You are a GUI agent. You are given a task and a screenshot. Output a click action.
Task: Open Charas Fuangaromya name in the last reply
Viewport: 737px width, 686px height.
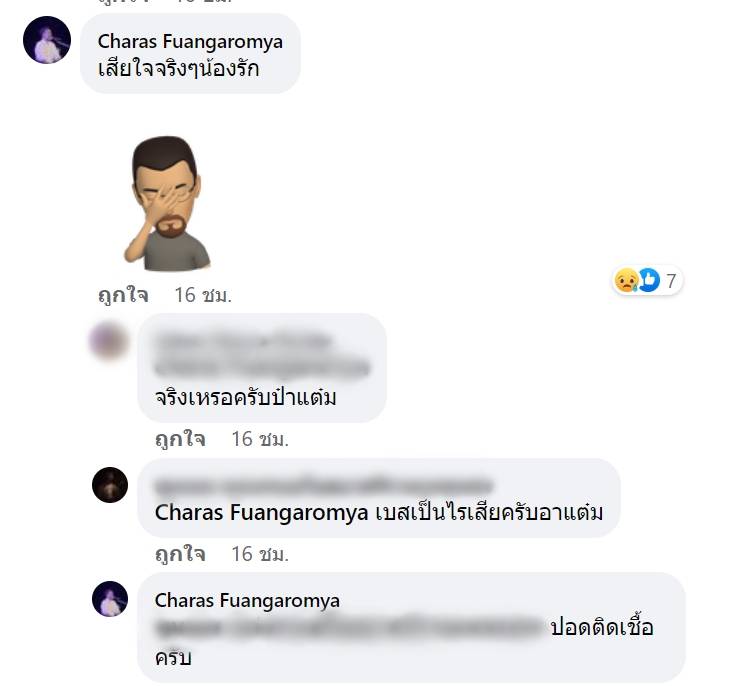click(247, 600)
